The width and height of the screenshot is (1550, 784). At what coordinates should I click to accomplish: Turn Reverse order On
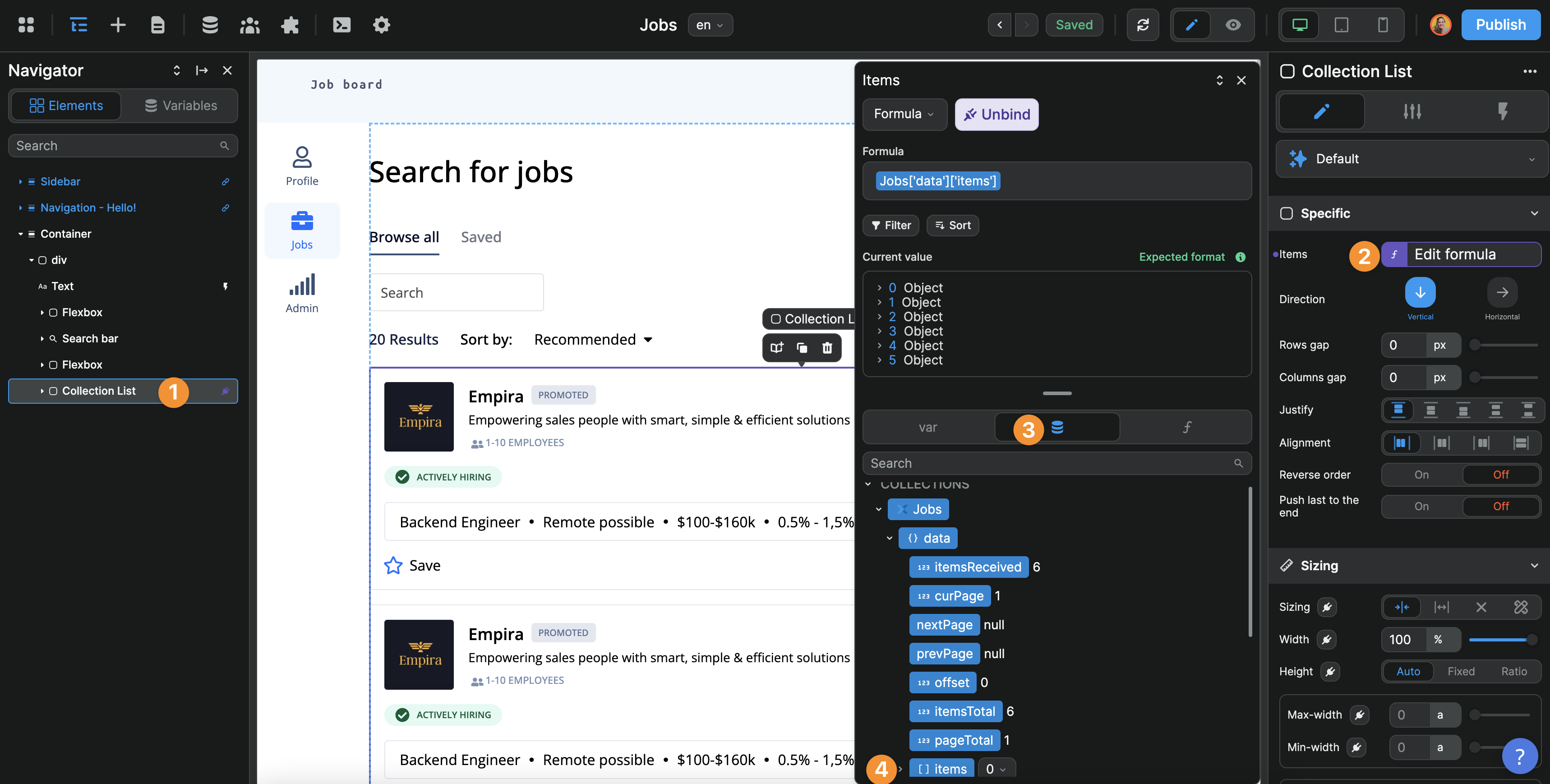click(1421, 475)
